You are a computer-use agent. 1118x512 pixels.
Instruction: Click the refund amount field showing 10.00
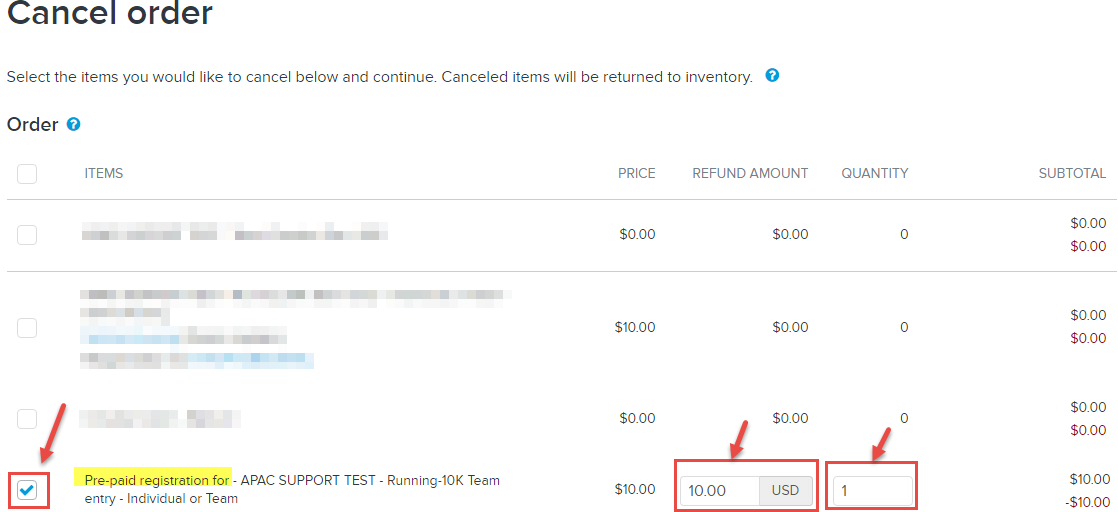tap(720, 491)
